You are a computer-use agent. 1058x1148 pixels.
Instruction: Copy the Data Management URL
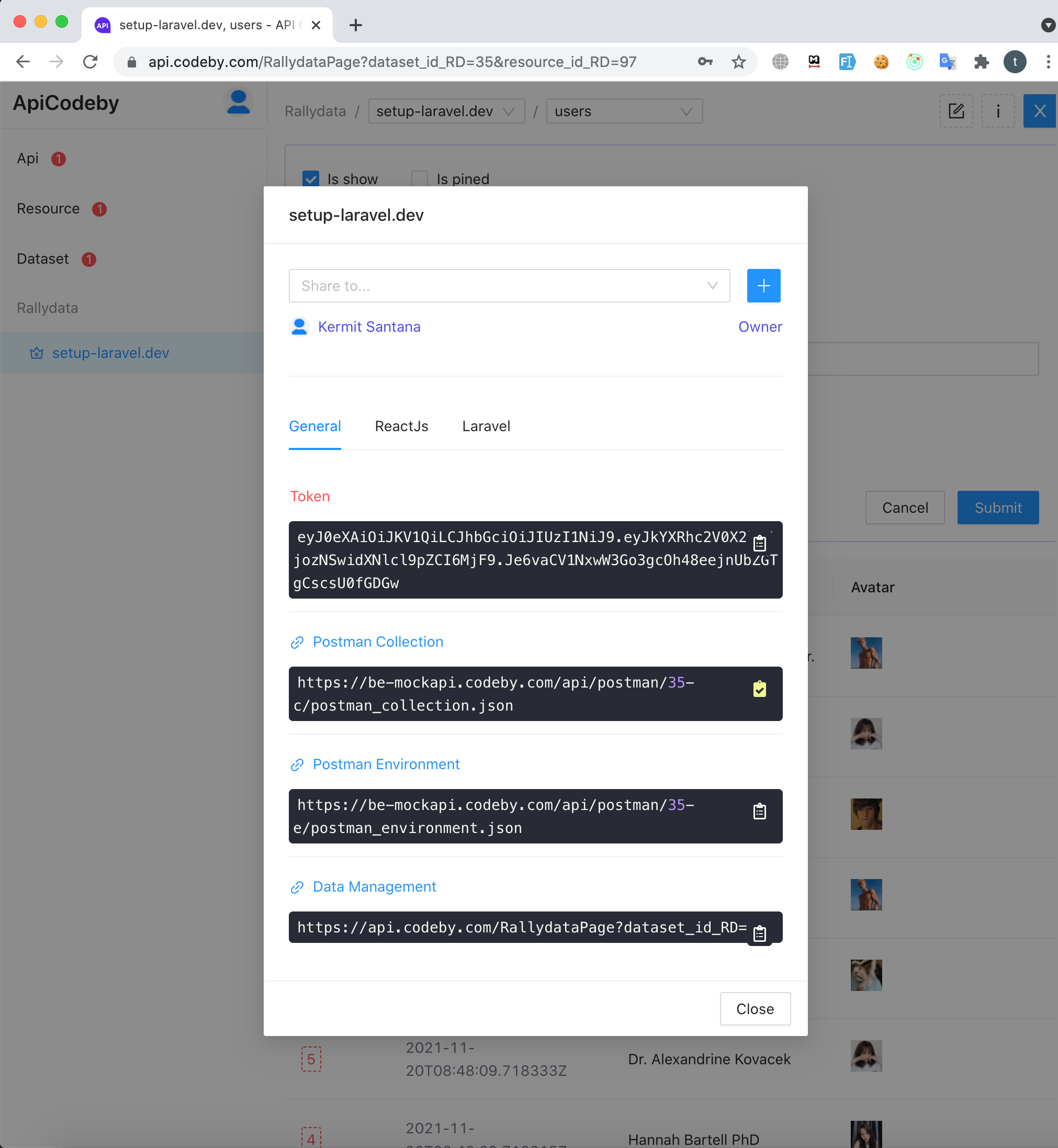pyautogui.click(x=759, y=934)
